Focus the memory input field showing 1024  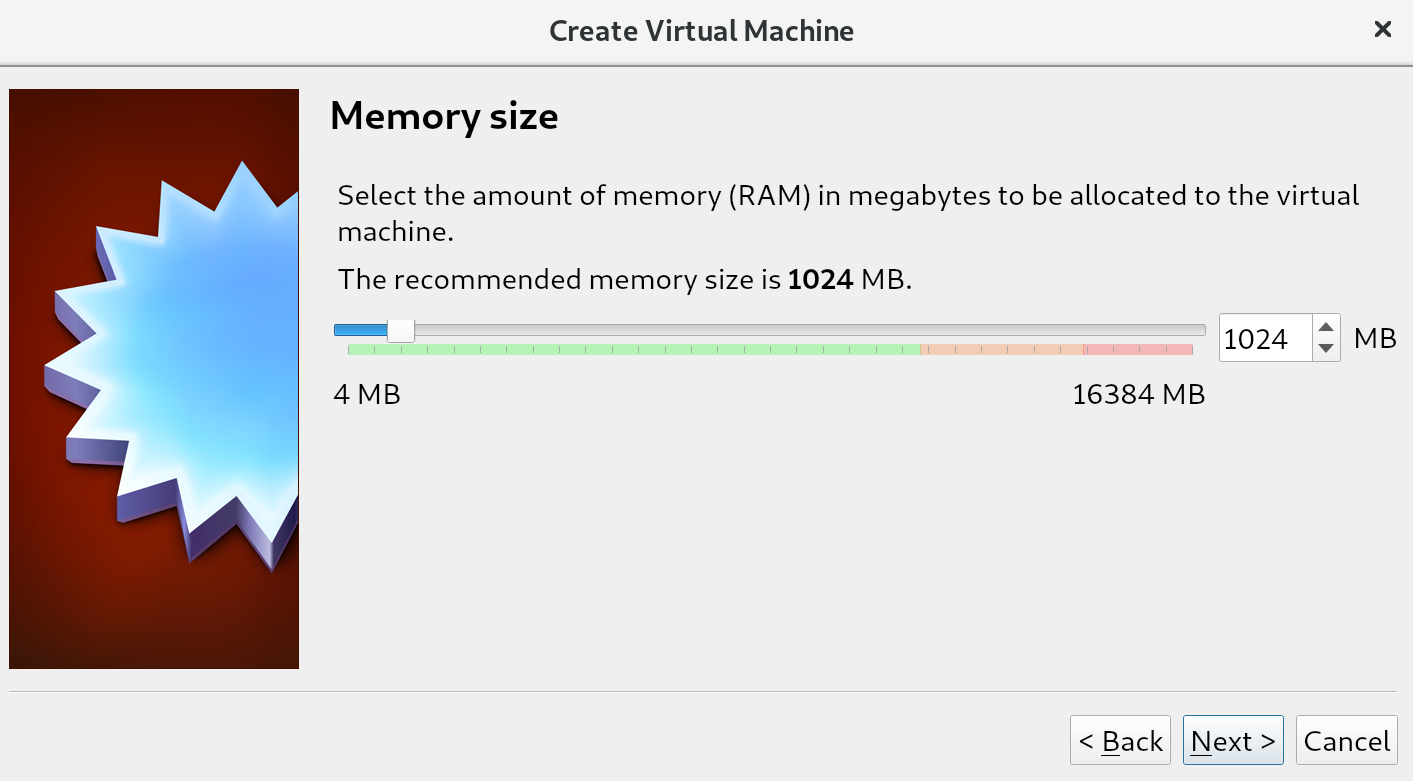click(x=1264, y=339)
